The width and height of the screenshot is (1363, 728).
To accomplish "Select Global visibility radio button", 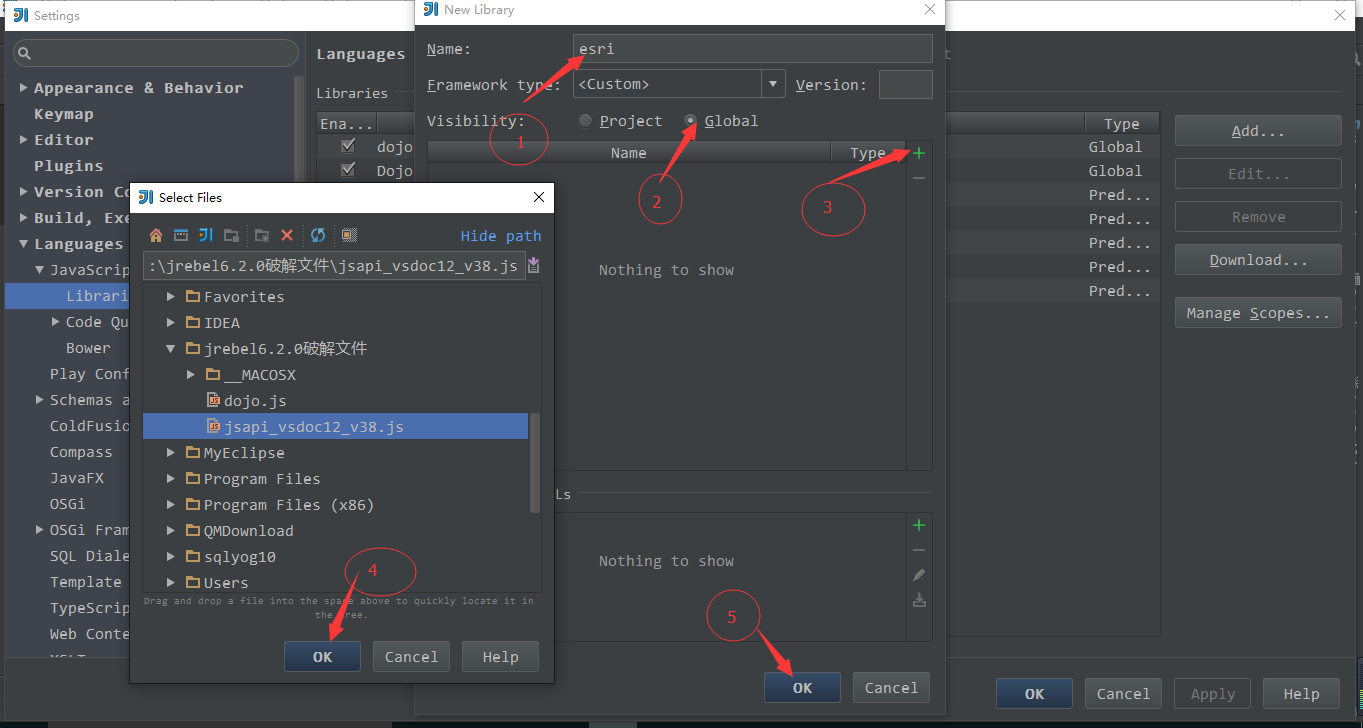I will click(690, 121).
